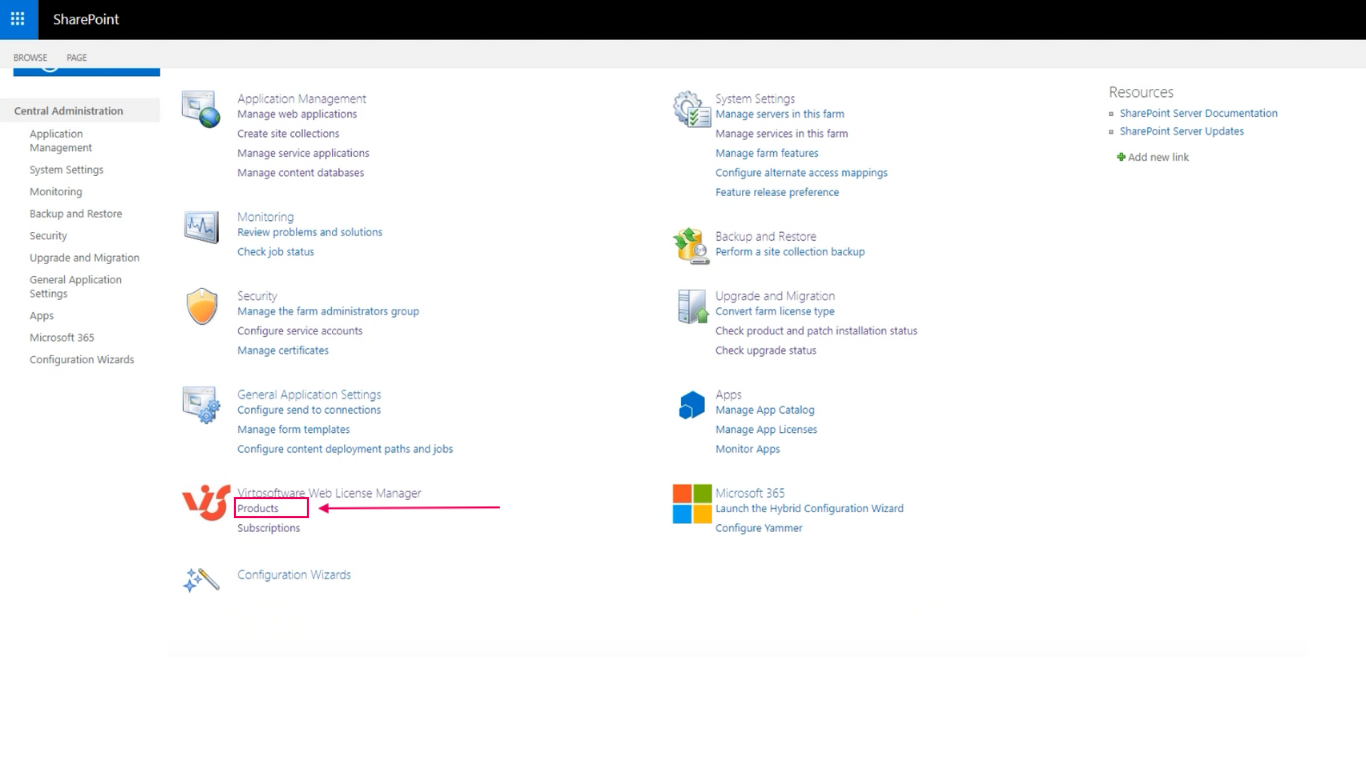Launch the Hybrid Configuration Wizard
Image resolution: width=1366 pixels, height=768 pixels.
tap(809, 508)
